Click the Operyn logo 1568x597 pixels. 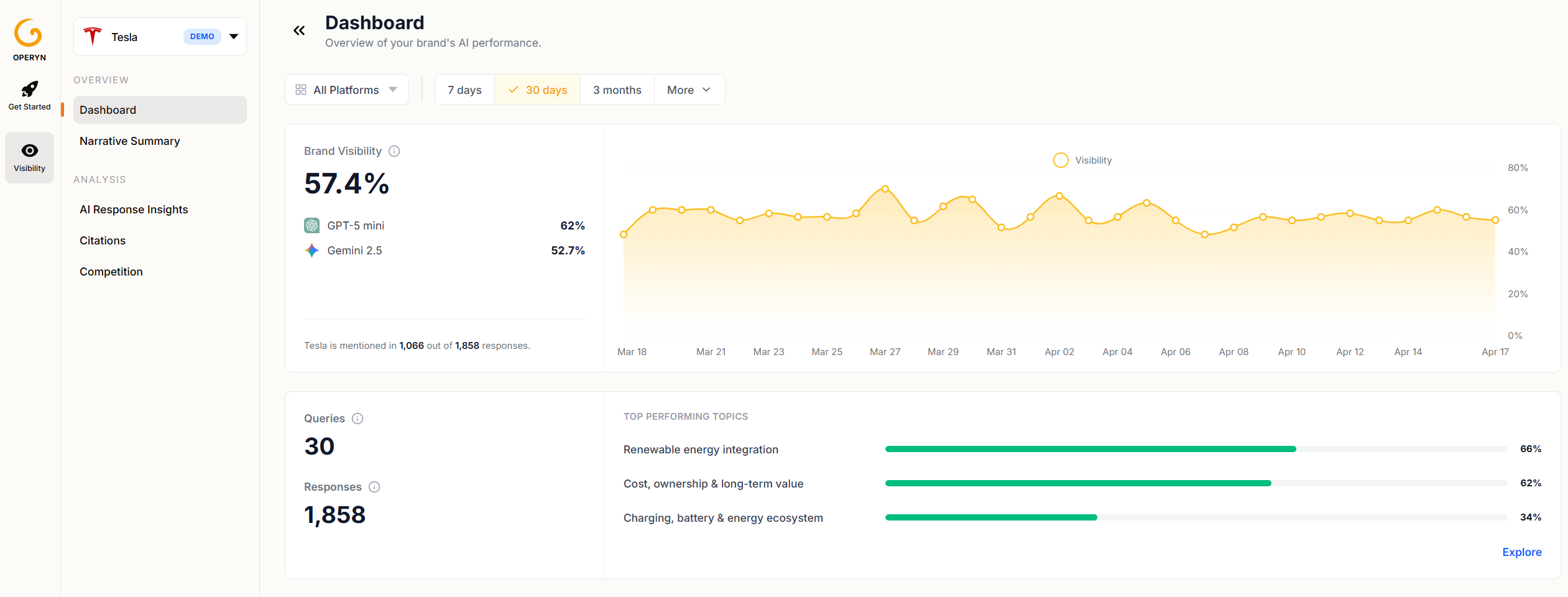coord(29,34)
